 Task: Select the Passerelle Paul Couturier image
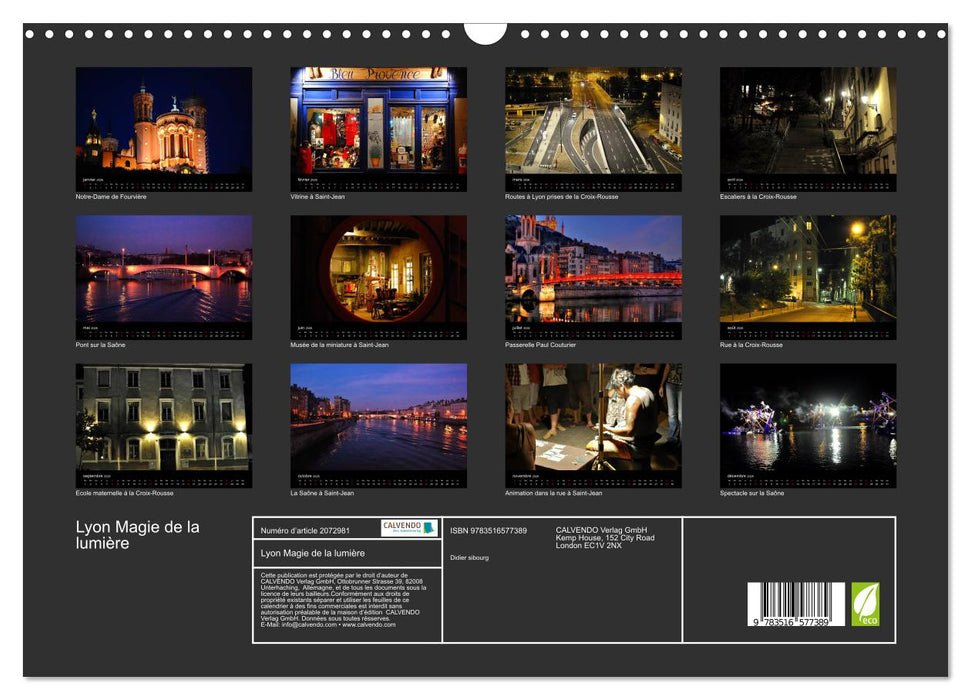click(x=593, y=269)
